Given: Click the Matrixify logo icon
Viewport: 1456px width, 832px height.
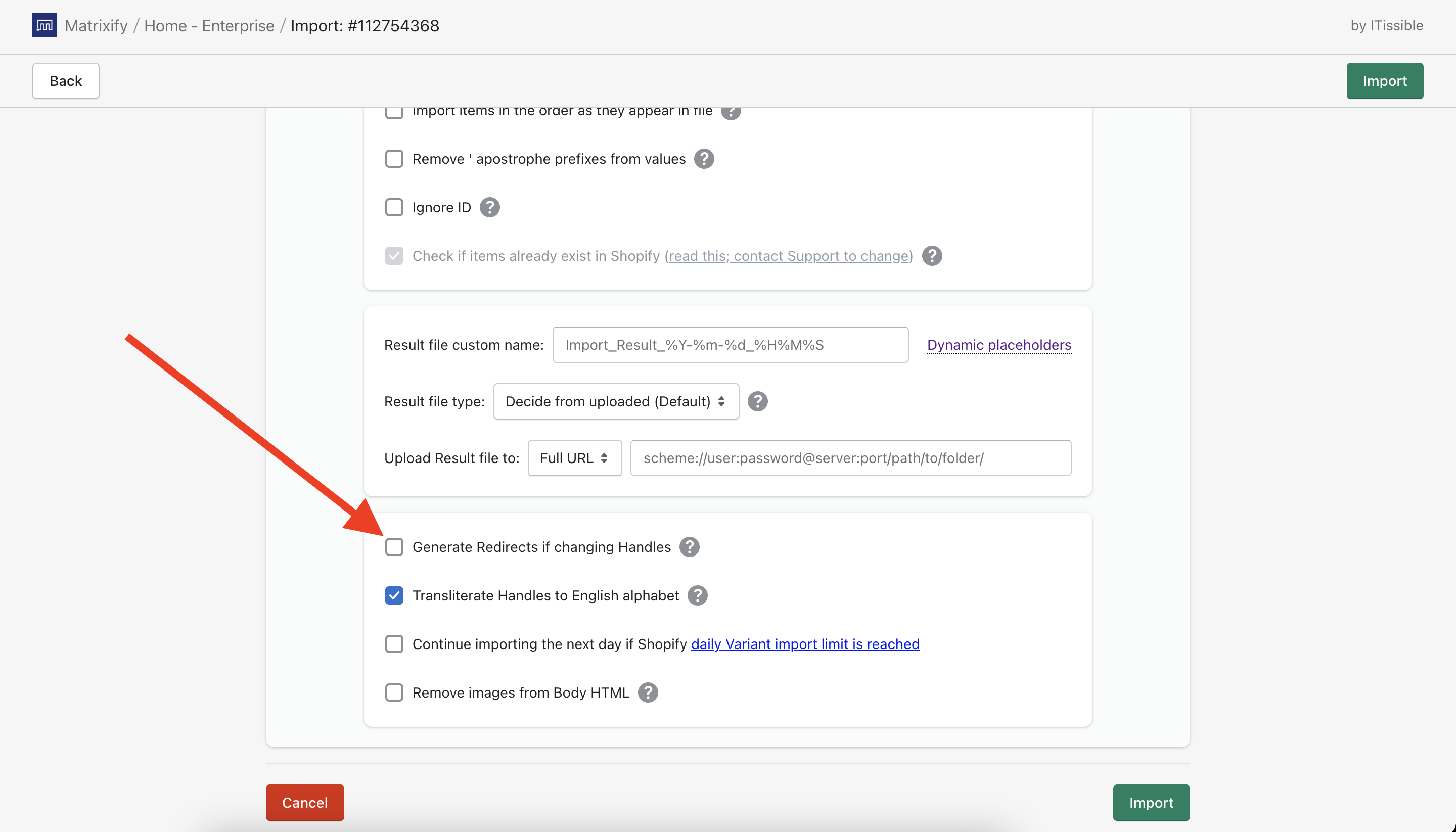Looking at the screenshot, I should 44,25.
